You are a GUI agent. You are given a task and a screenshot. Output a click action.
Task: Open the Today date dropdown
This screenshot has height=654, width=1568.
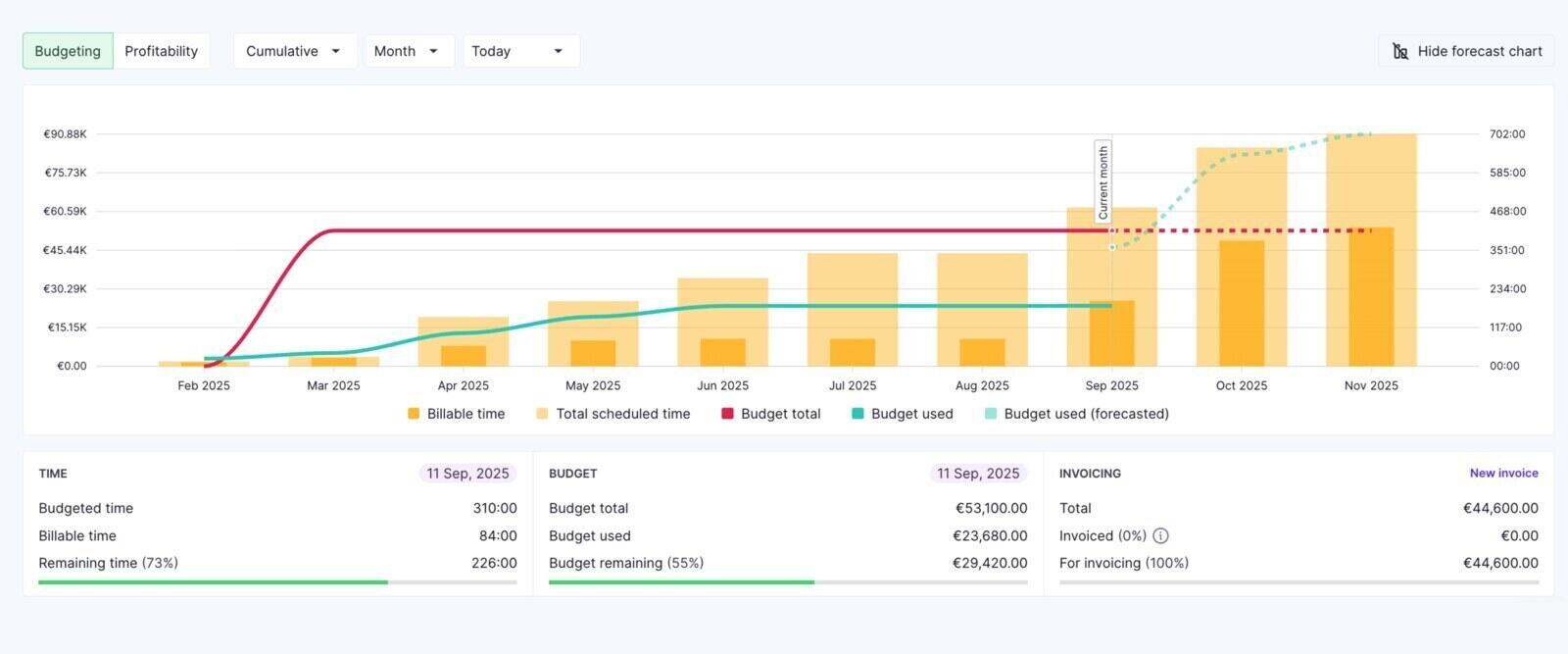pos(521,51)
